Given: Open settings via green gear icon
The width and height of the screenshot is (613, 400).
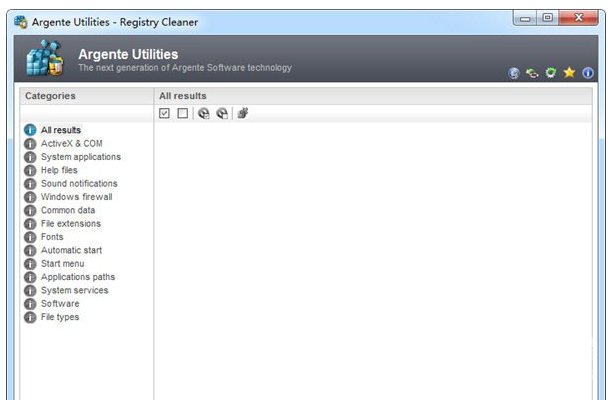Looking at the screenshot, I should (551, 73).
